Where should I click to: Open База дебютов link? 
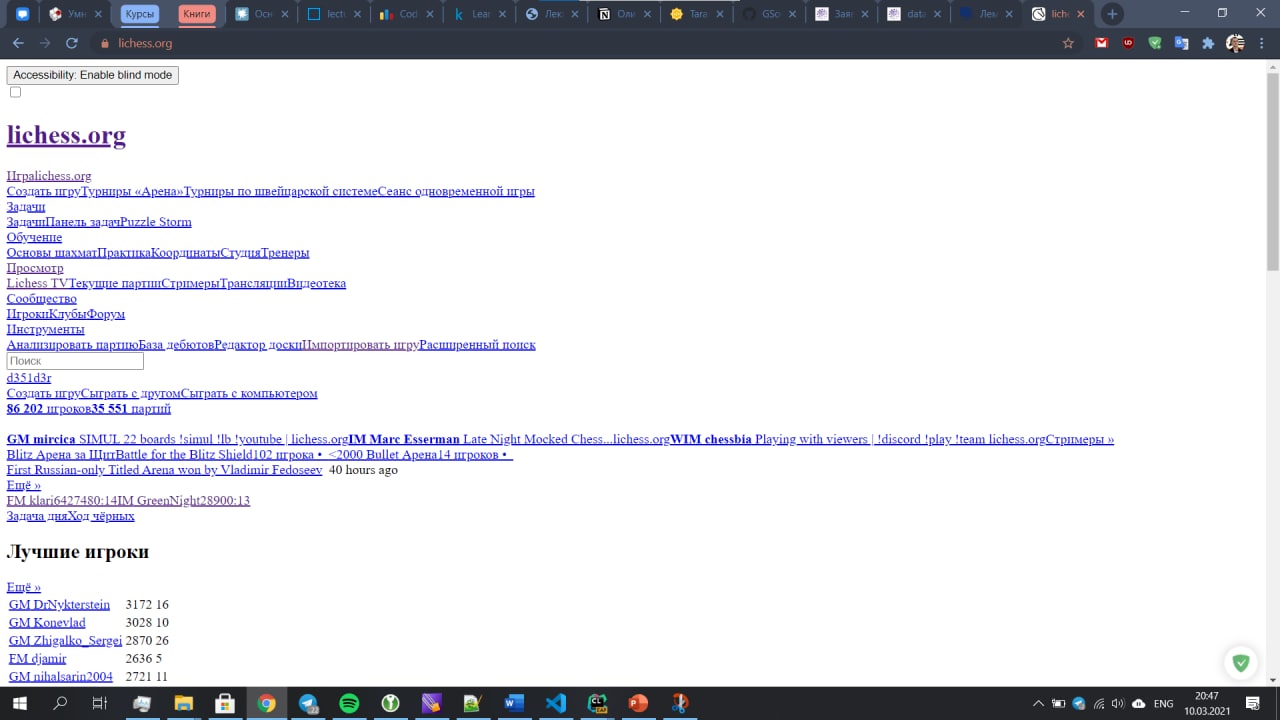pos(176,345)
